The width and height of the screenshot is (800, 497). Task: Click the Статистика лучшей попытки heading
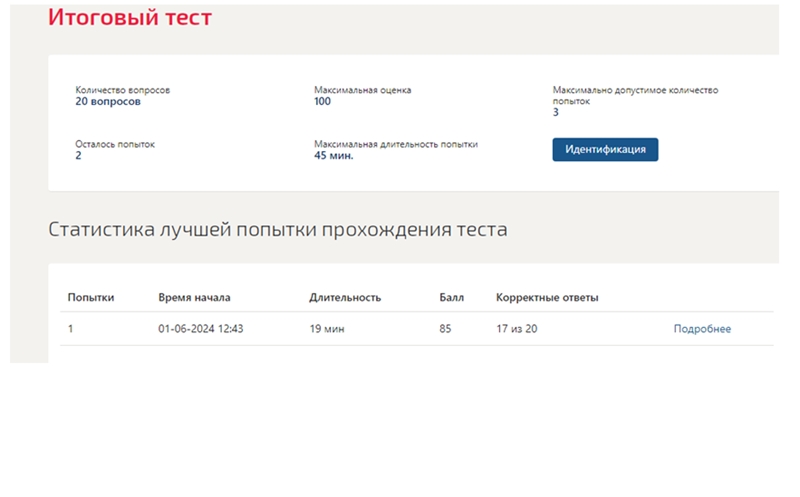click(x=278, y=230)
